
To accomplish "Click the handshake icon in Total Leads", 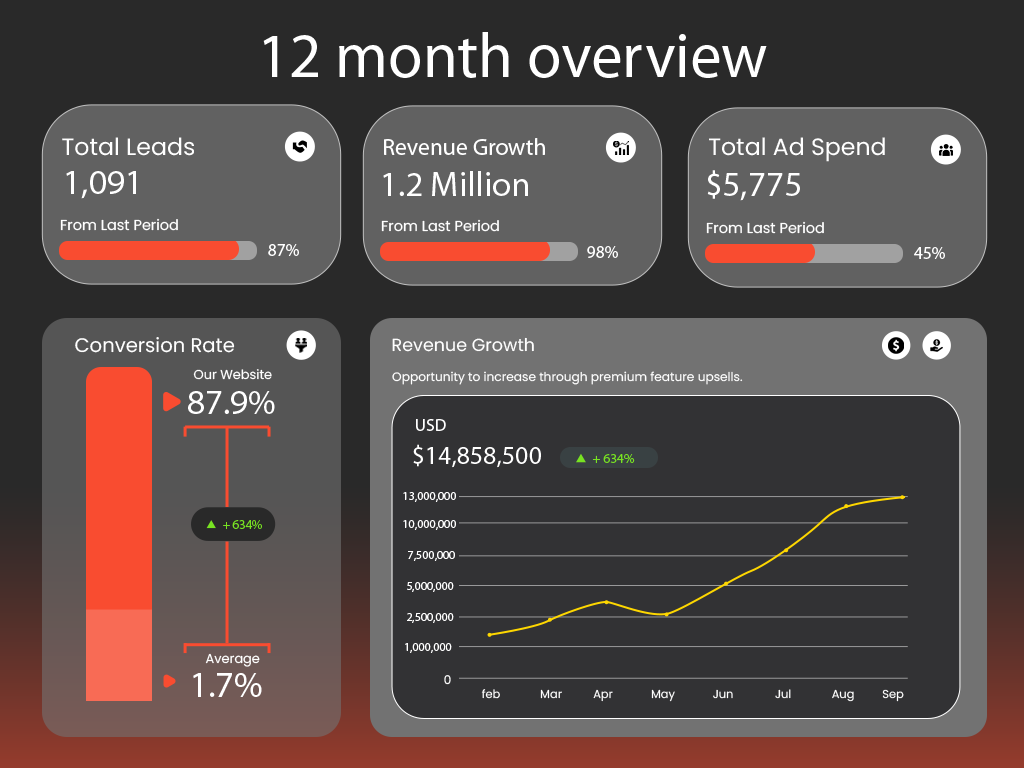I will point(299,147).
